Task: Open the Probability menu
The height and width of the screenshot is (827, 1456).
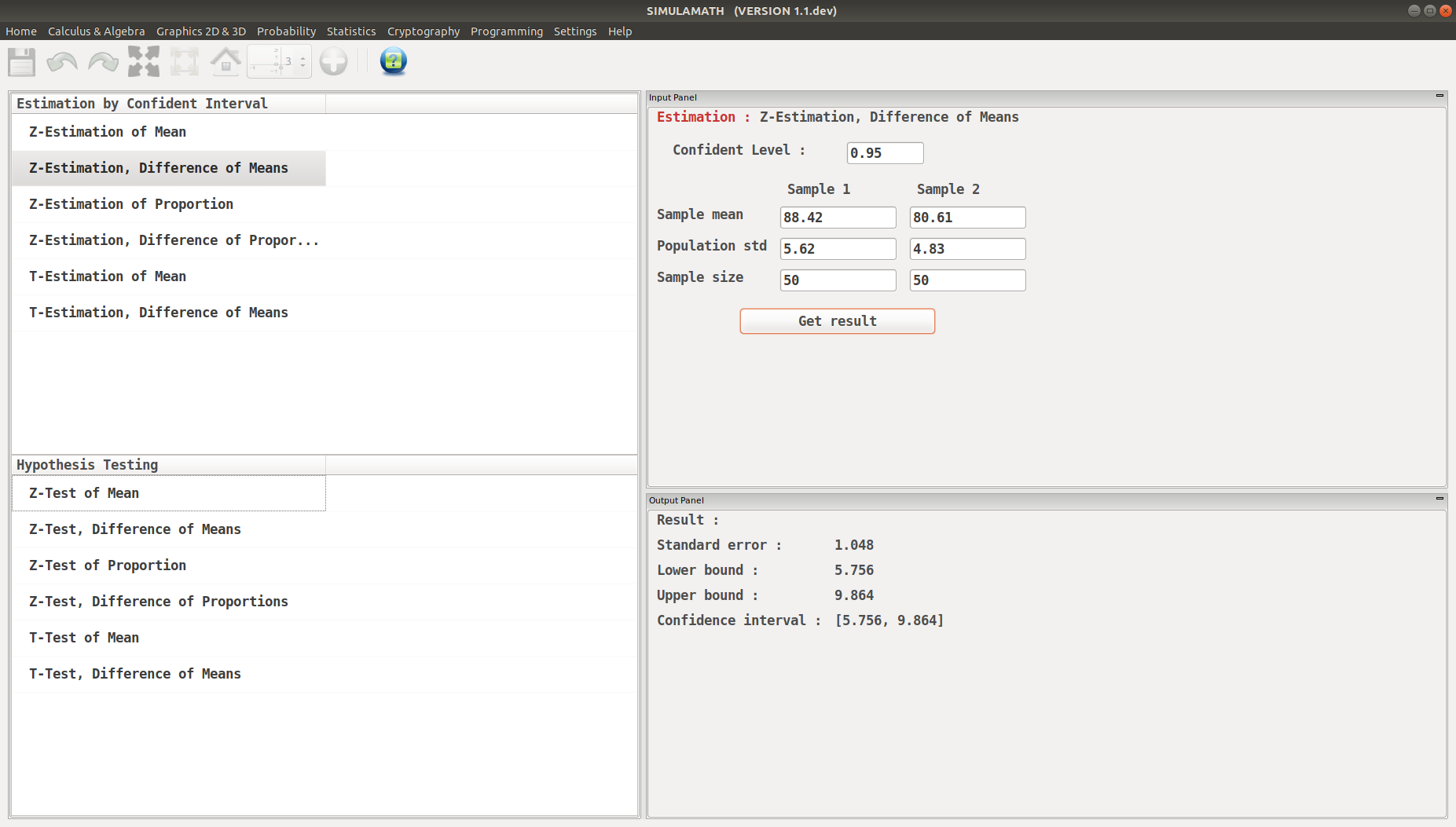Action: tap(286, 31)
